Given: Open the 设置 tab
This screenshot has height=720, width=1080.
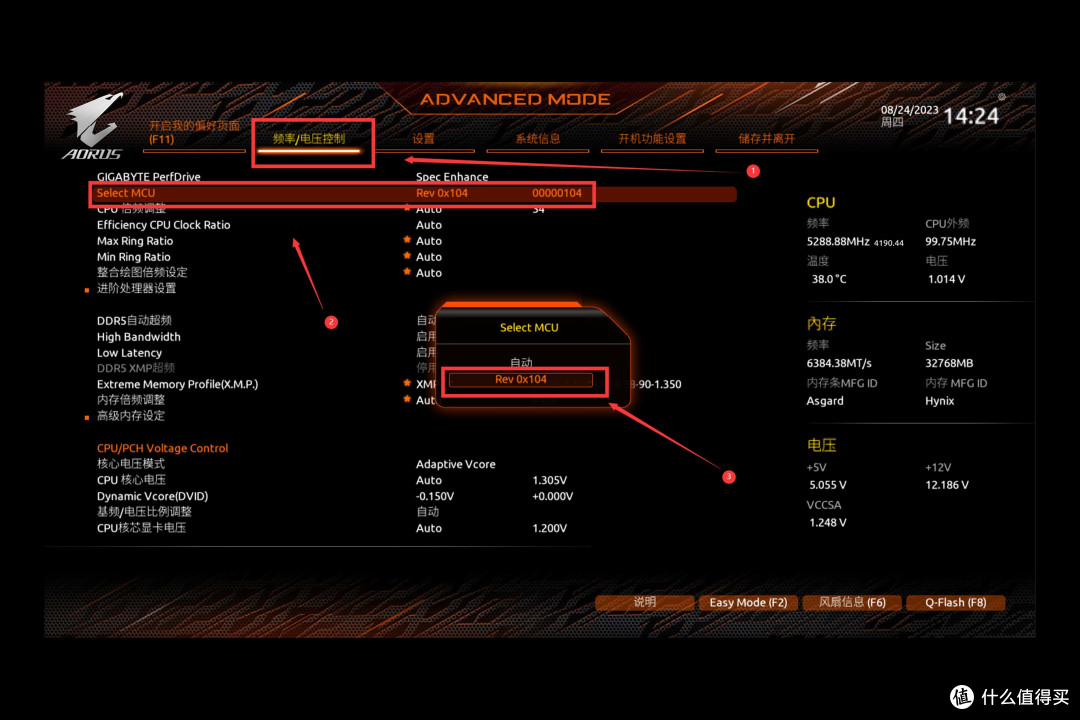Looking at the screenshot, I should (x=424, y=138).
